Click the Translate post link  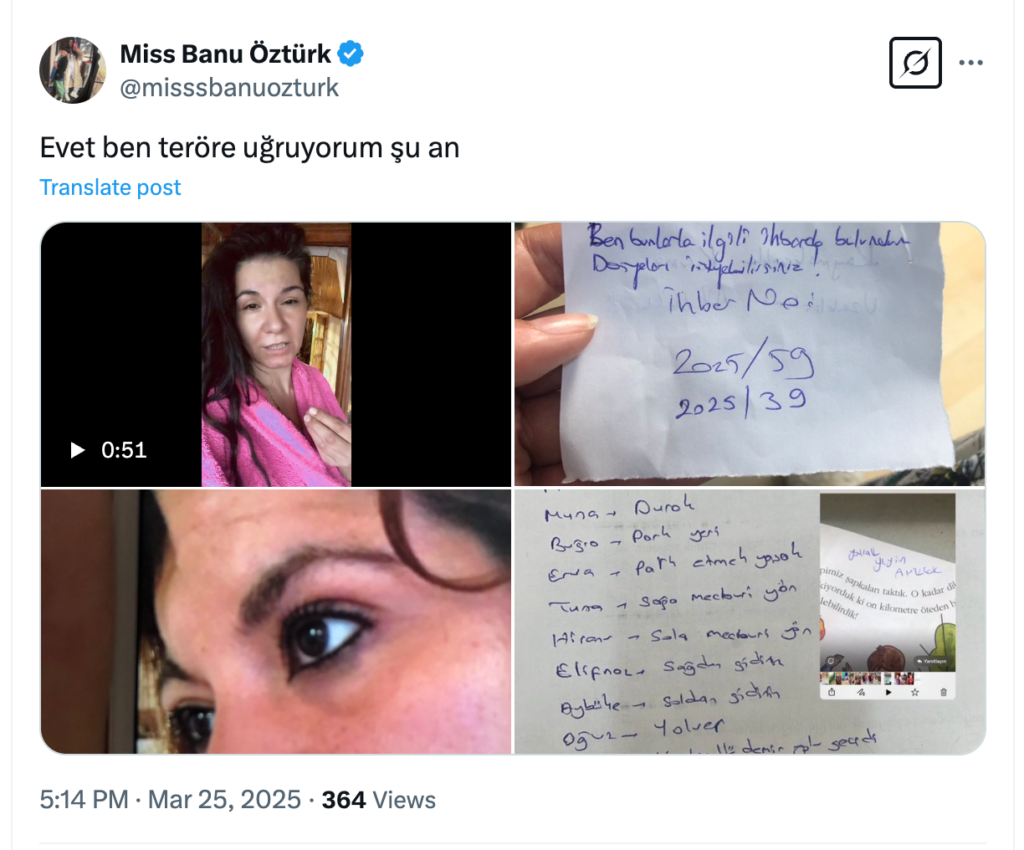pyautogui.click(x=110, y=187)
